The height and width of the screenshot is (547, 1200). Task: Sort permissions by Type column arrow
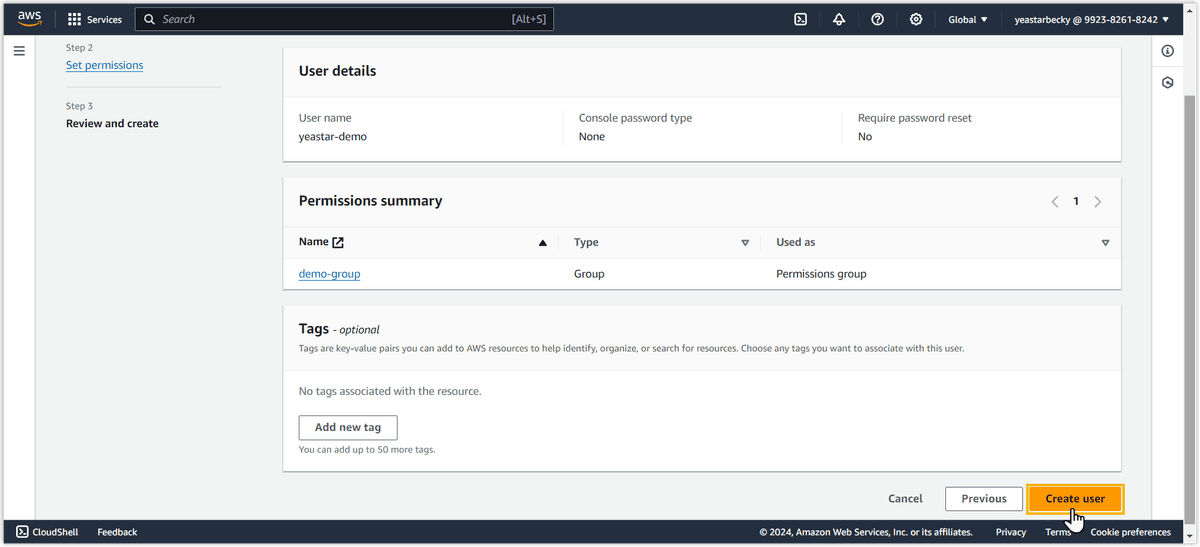745,242
